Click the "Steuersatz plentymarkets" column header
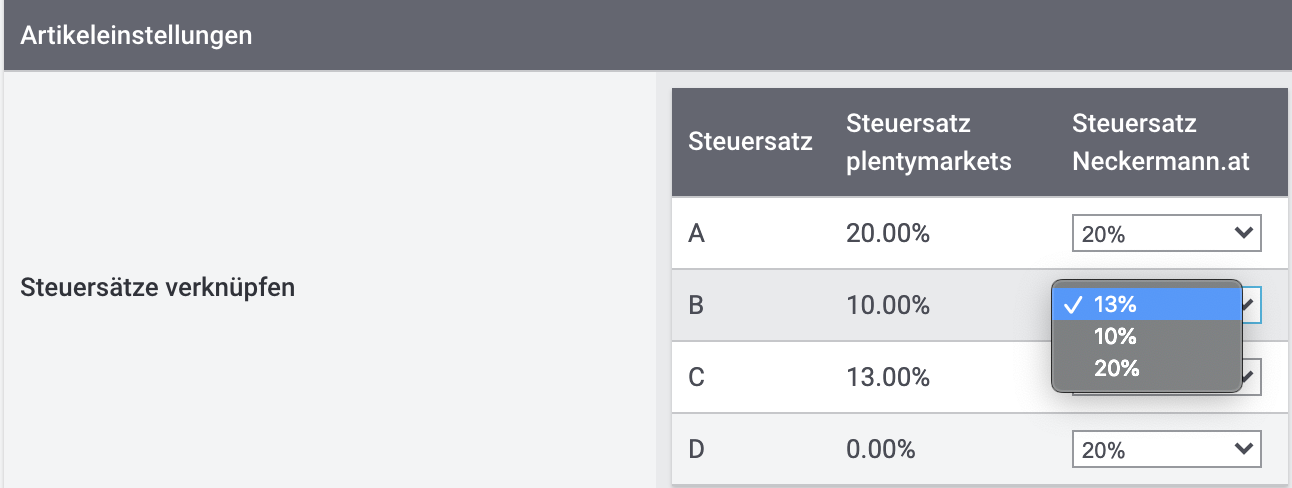The image size is (1292, 488). tap(928, 142)
